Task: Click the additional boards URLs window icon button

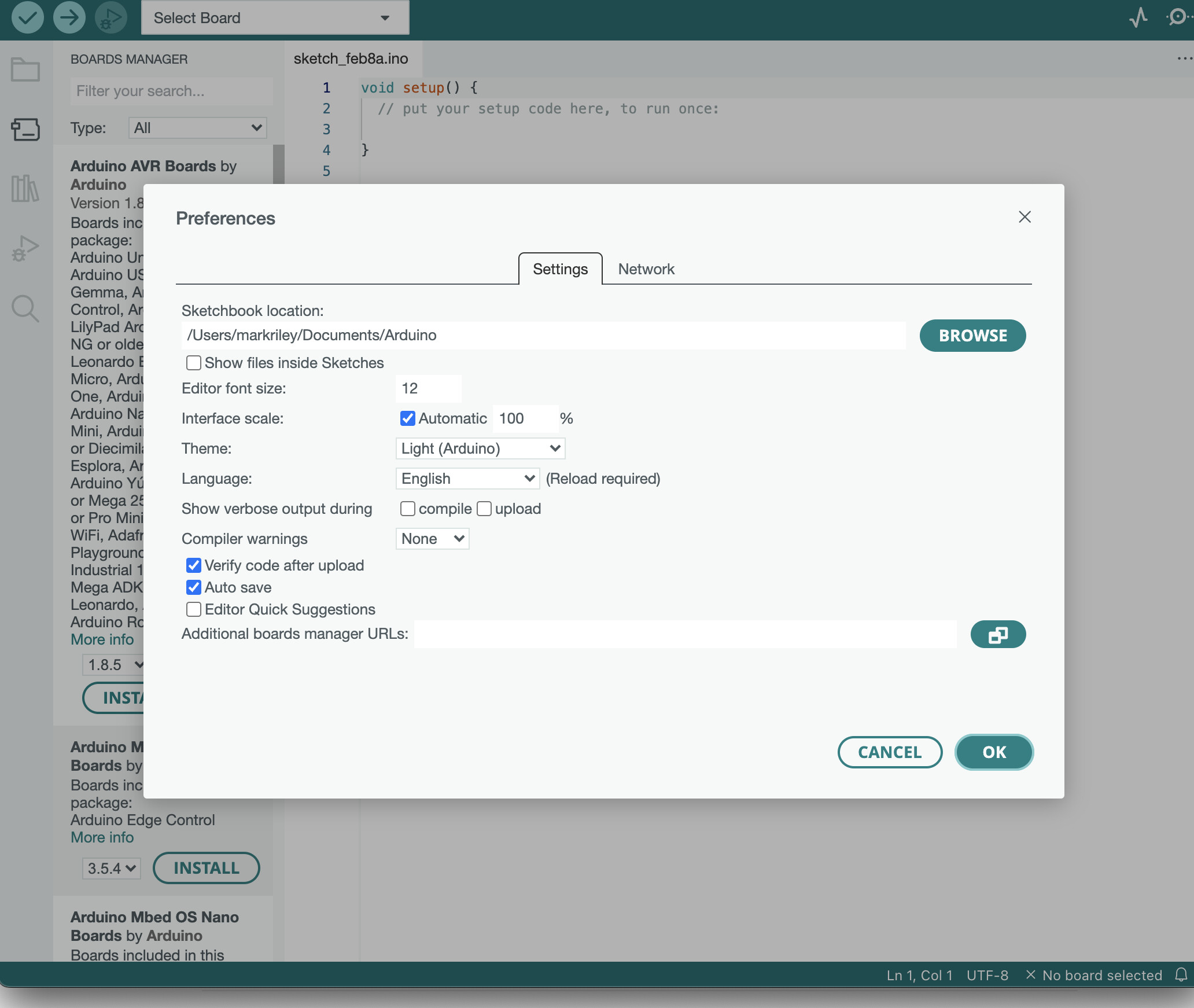Action: (998, 634)
